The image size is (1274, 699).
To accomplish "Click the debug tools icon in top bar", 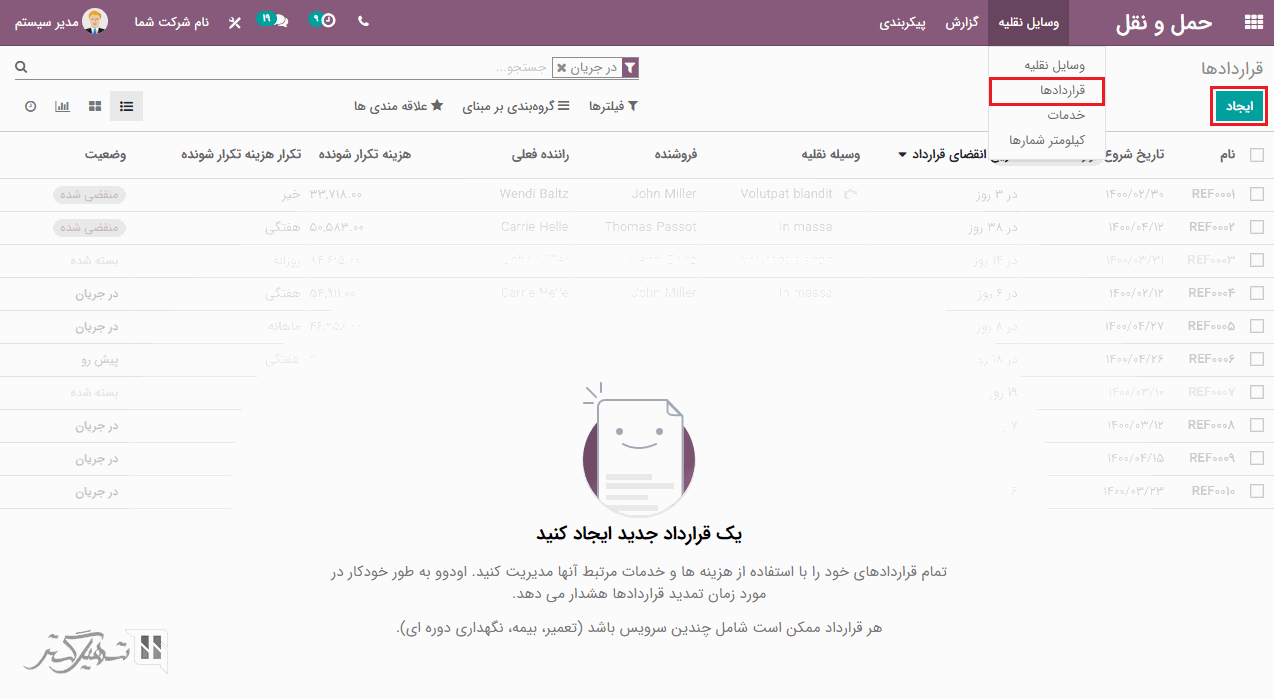I will [x=235, y=22].
